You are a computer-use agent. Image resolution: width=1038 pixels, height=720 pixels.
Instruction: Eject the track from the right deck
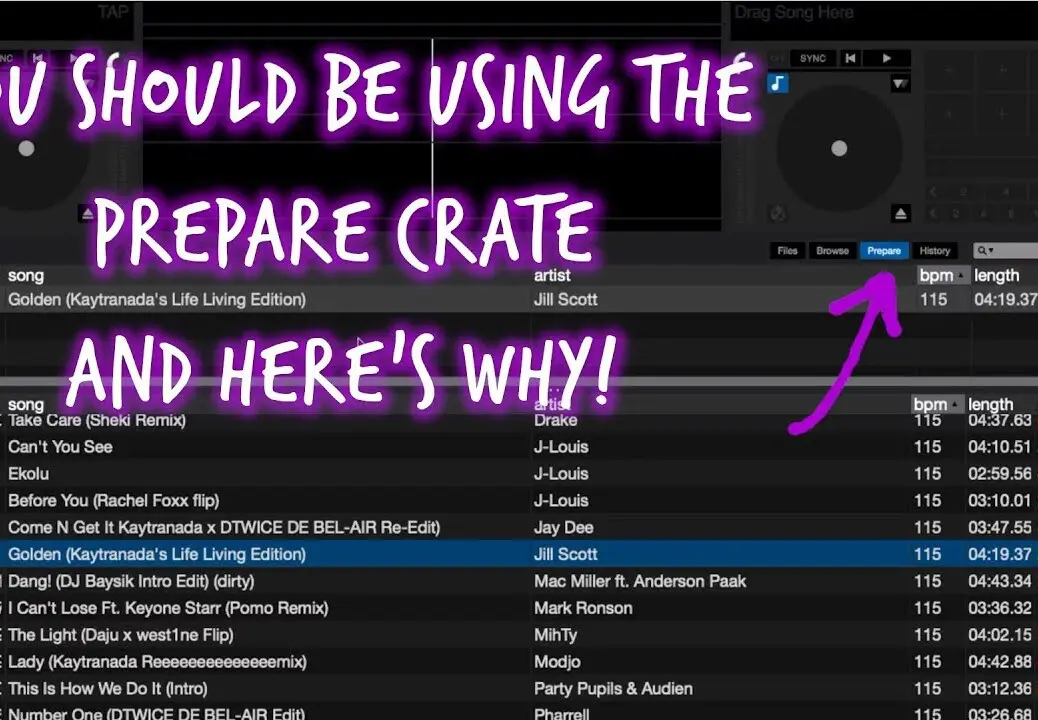click(900, 214)
